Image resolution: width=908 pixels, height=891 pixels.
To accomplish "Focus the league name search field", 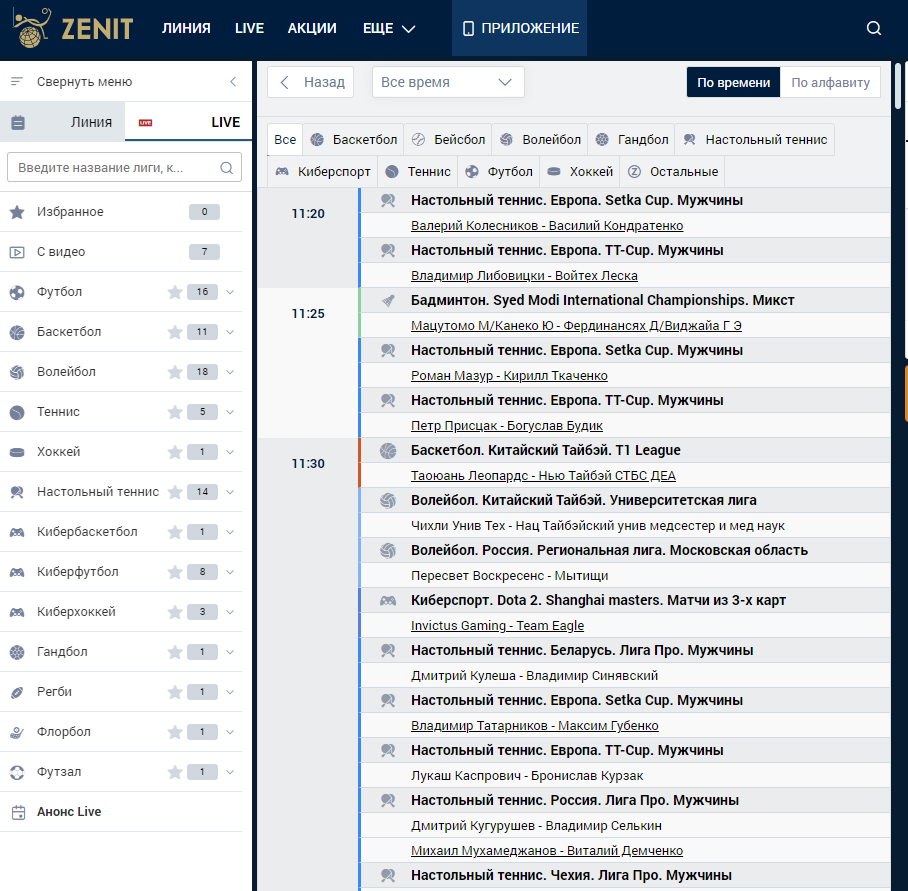I will 124,168.
